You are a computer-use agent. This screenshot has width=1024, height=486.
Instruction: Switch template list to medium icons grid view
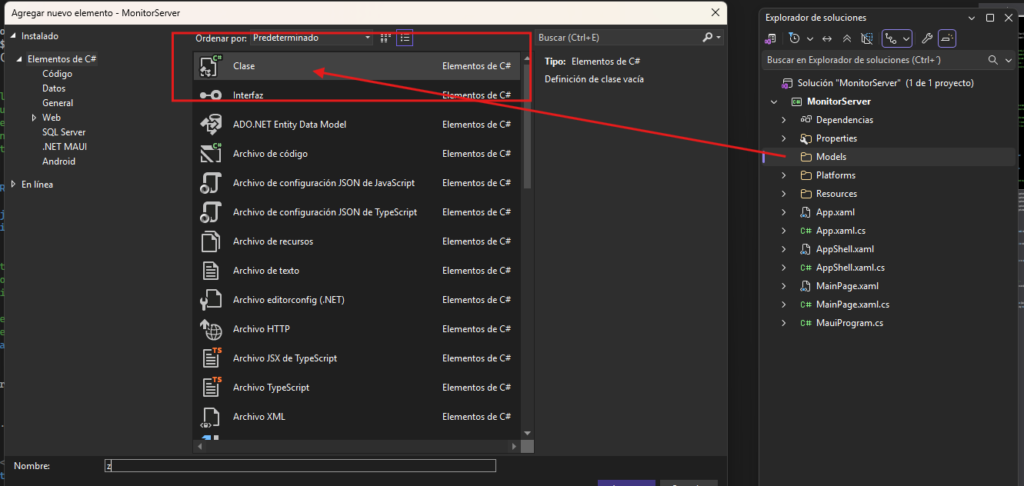pyautogui.click(x=385, y=38)
